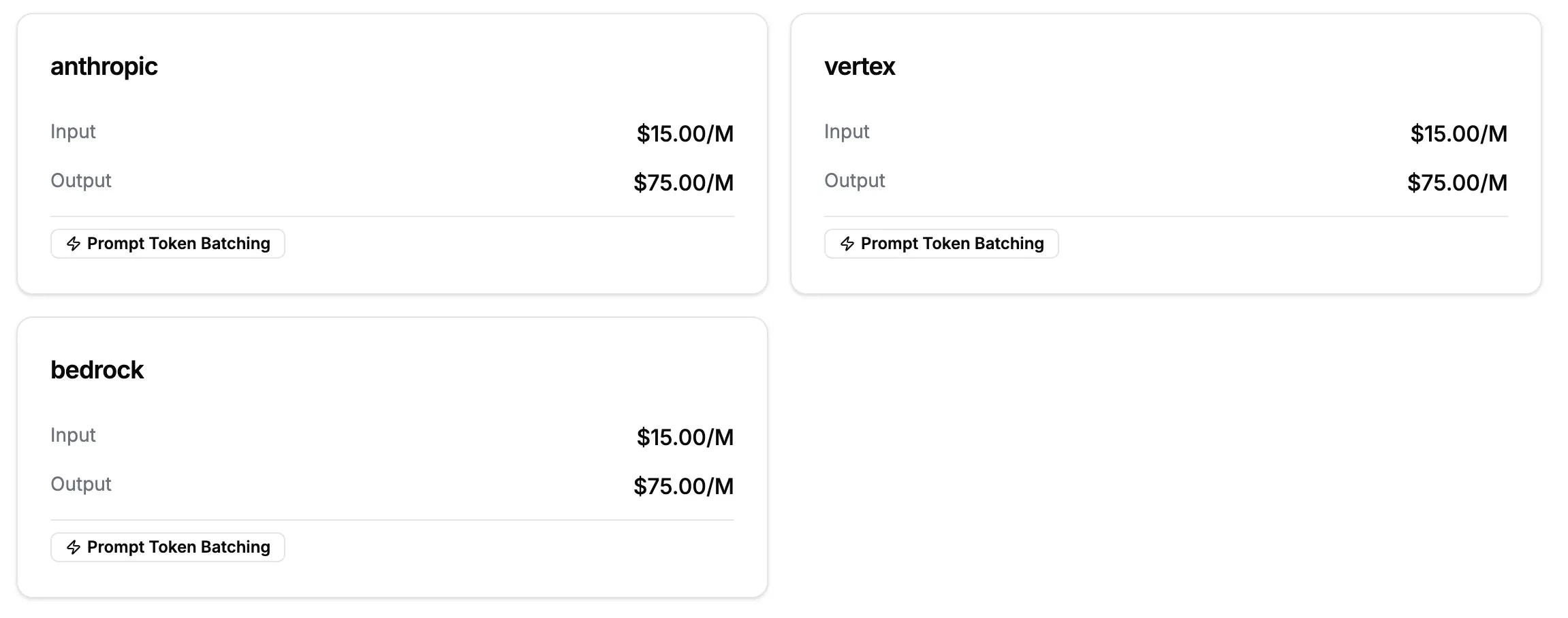Select the $75.00/M output price on vertex card
Image resolution: width=1568 pixels, height=618 pixels.
coord(1456,183)
